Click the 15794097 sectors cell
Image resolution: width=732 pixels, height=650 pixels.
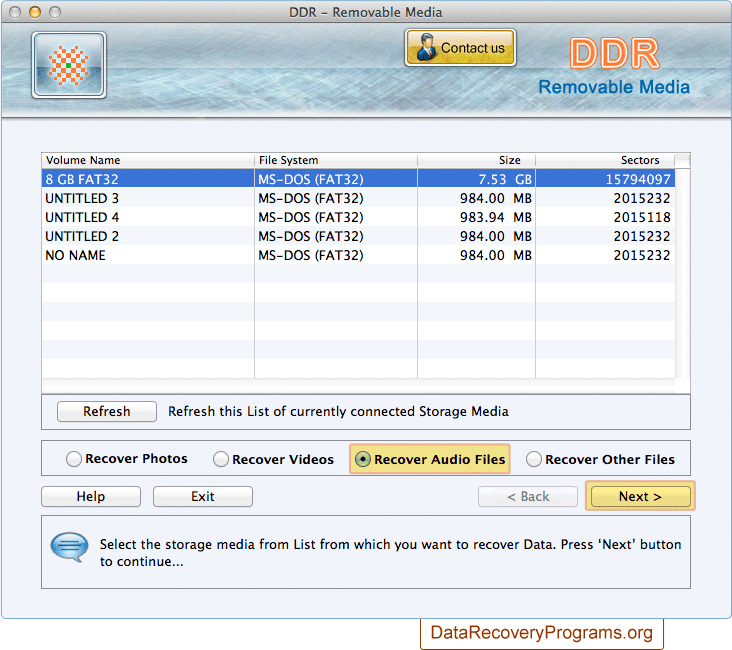click(605, 179)
